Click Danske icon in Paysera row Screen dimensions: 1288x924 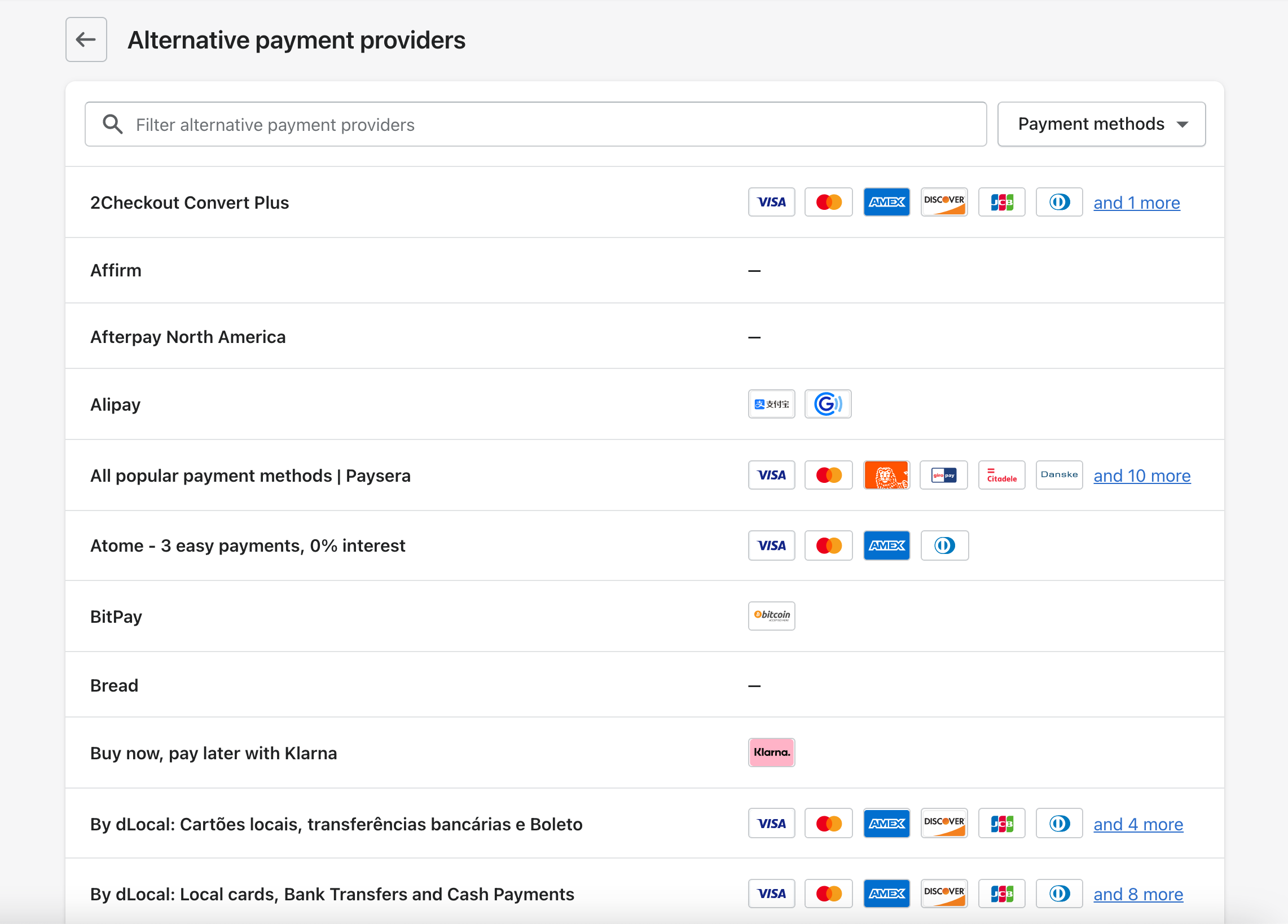[x=1059, y=475]
